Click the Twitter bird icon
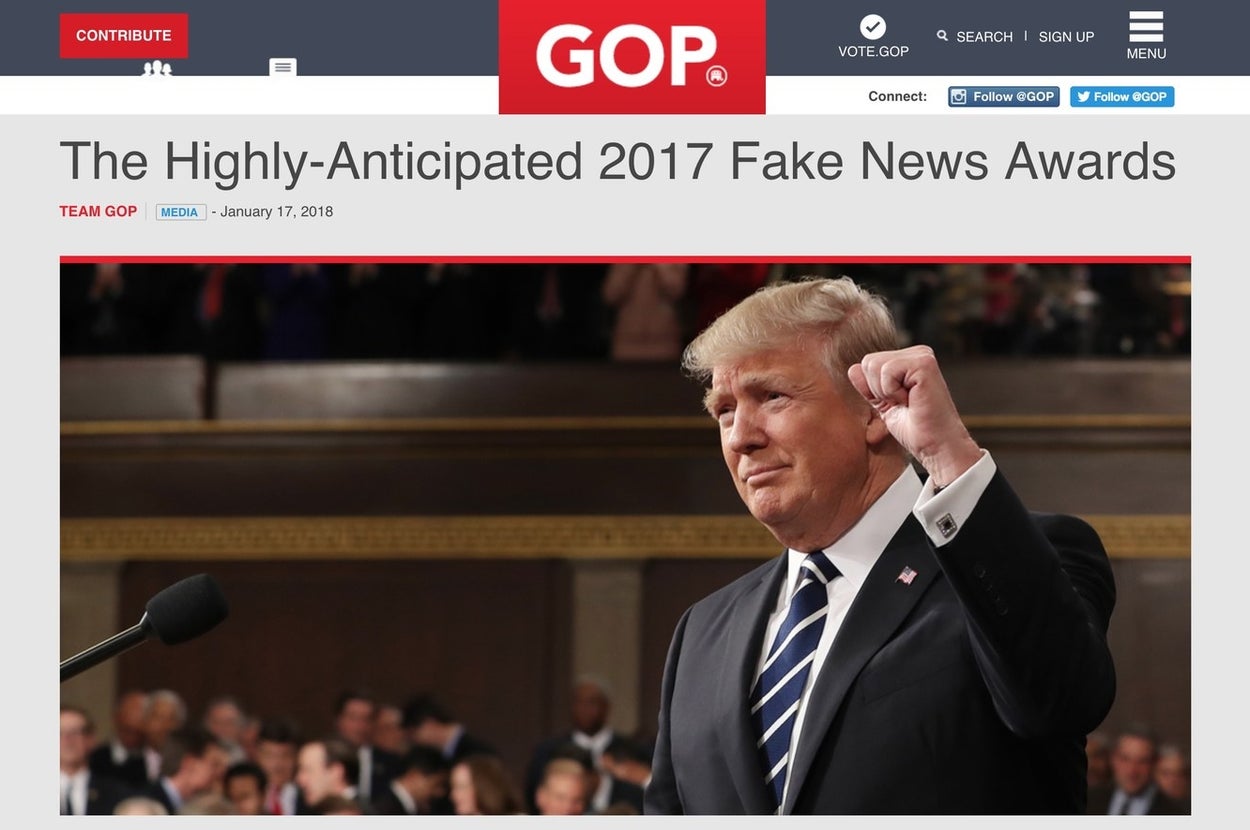Viewport: 1250px width, 830px height. pyautogui.click(x=1082, y=97)
